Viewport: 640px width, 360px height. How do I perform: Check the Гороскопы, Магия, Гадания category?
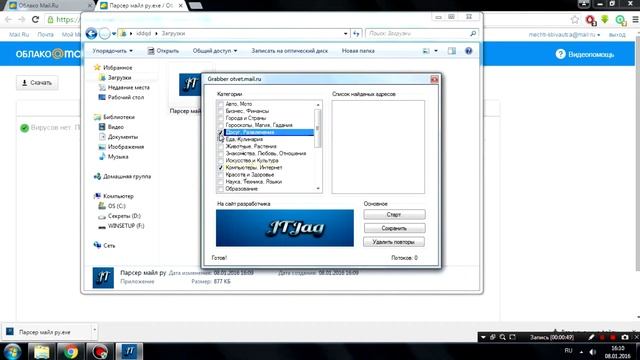pyautogui.click(x=220, y=125)
